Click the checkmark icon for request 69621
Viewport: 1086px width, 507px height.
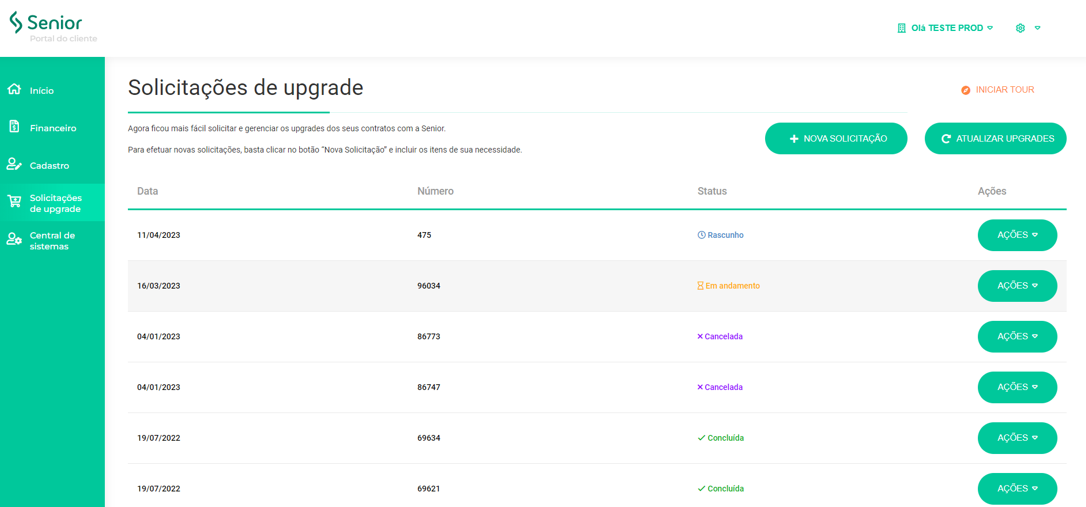click(701, 488)
